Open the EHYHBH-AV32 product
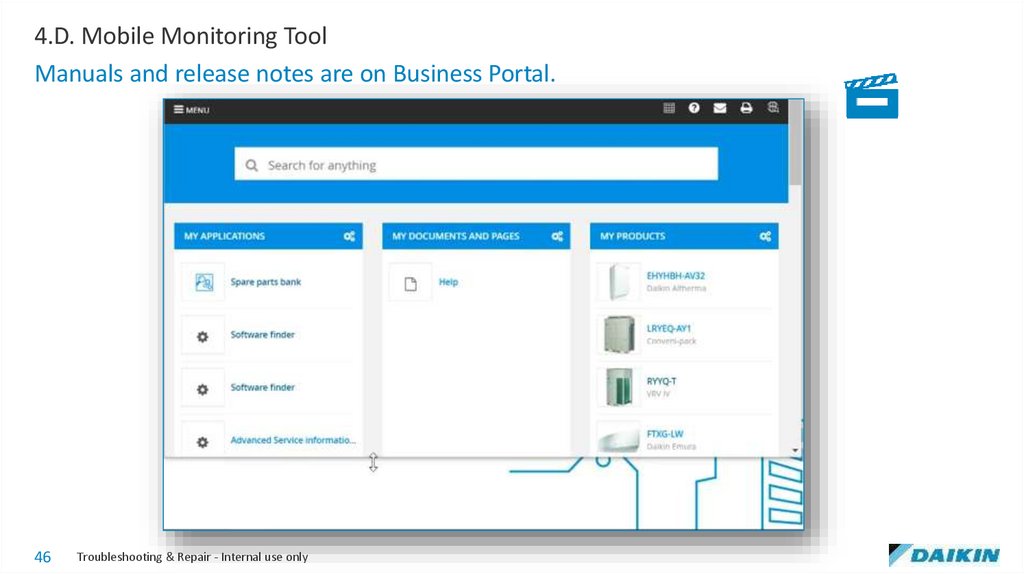 point(675,276)
